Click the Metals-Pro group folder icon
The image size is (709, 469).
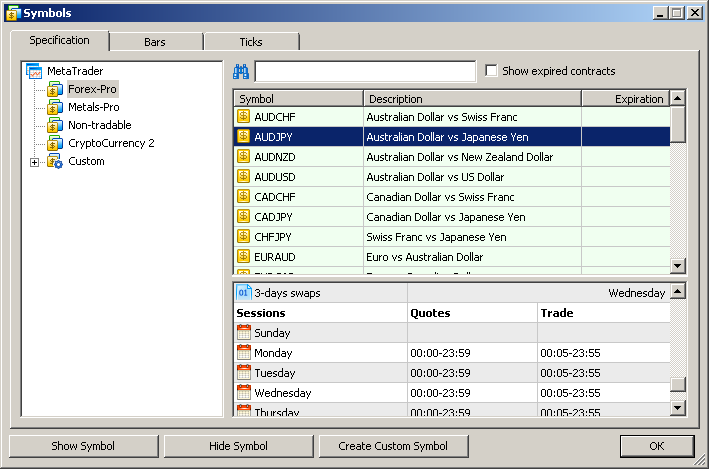pos(55,107)
